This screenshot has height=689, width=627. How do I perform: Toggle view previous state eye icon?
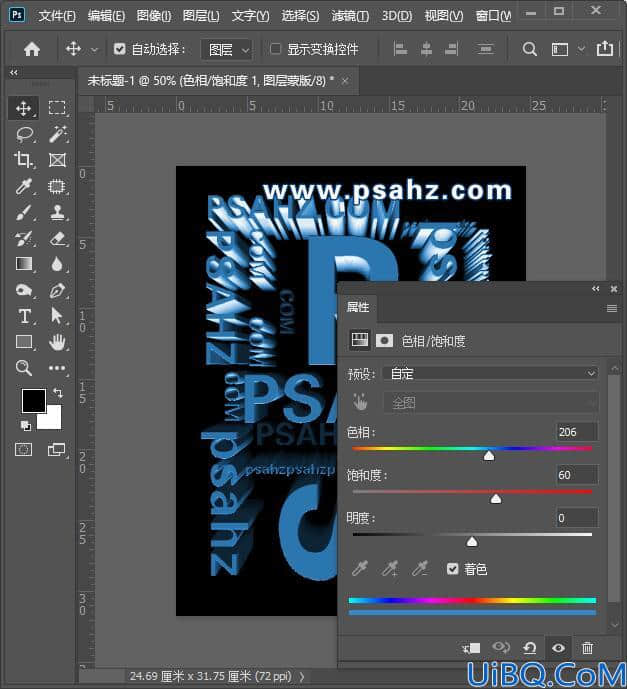[x=501, y=648]
